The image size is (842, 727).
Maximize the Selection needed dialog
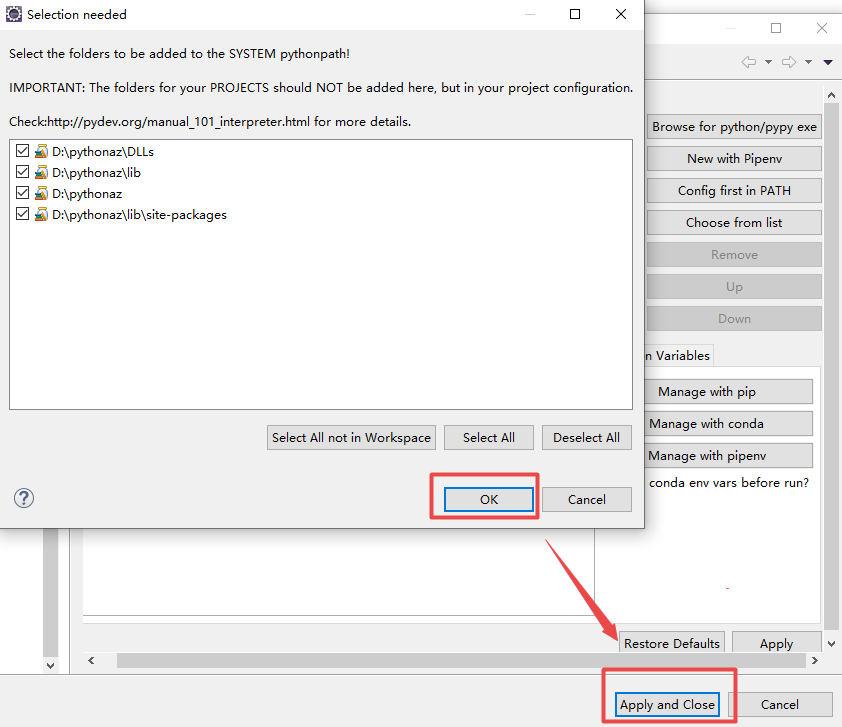pos(575,14)
